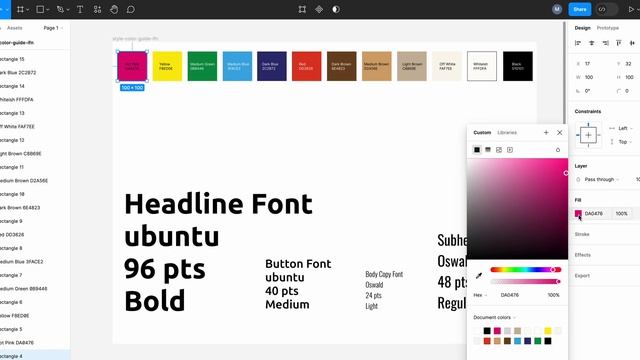Open the Page 1 dropdown
The height and width of the screenshot is (360, 640).
53,28
